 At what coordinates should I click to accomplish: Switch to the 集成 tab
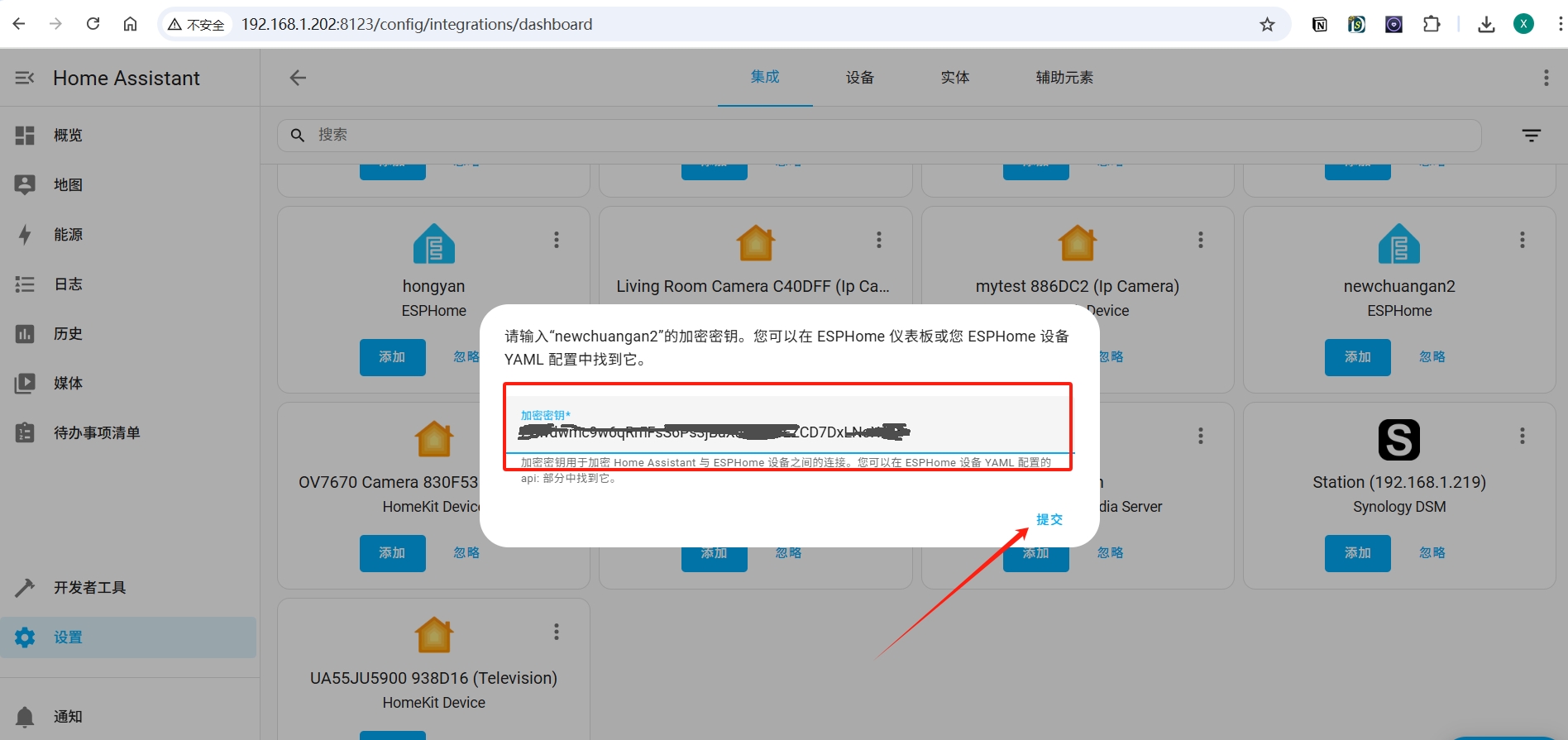point(765,77)
